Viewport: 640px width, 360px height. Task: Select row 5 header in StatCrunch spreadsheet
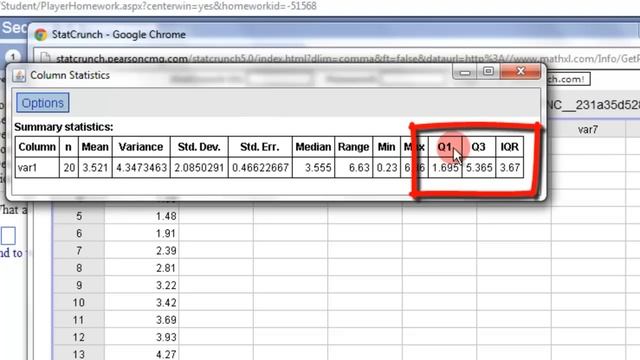(79, 216)
